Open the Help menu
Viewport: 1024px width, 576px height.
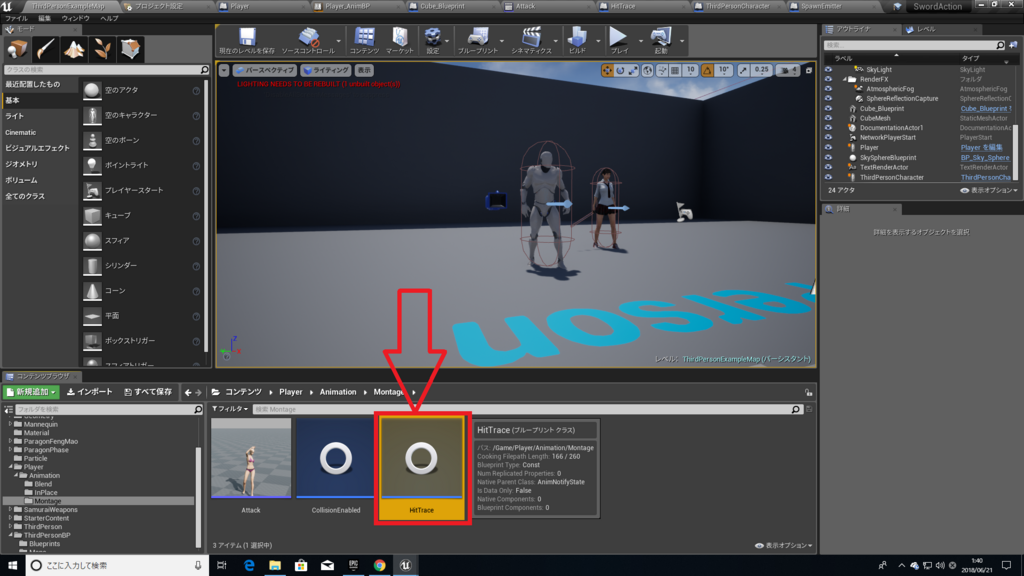[109, 18]
